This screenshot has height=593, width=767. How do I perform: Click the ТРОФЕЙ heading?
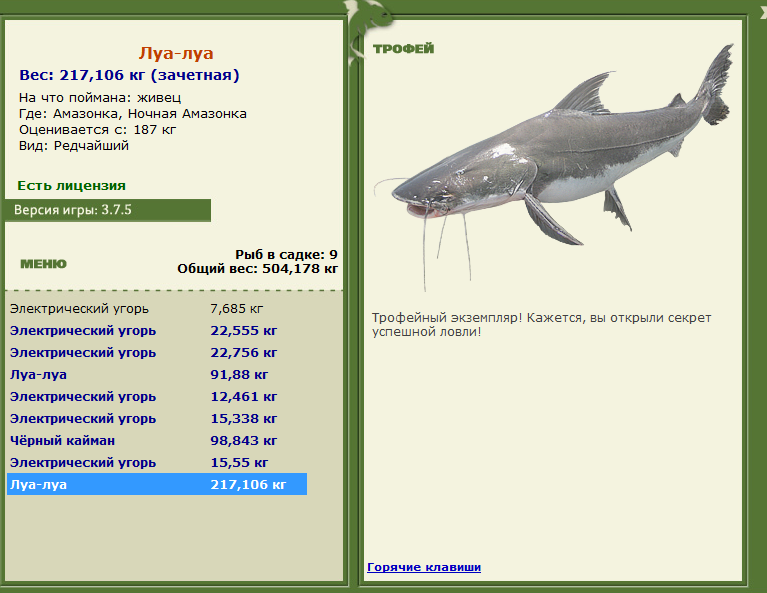[404, 48]
